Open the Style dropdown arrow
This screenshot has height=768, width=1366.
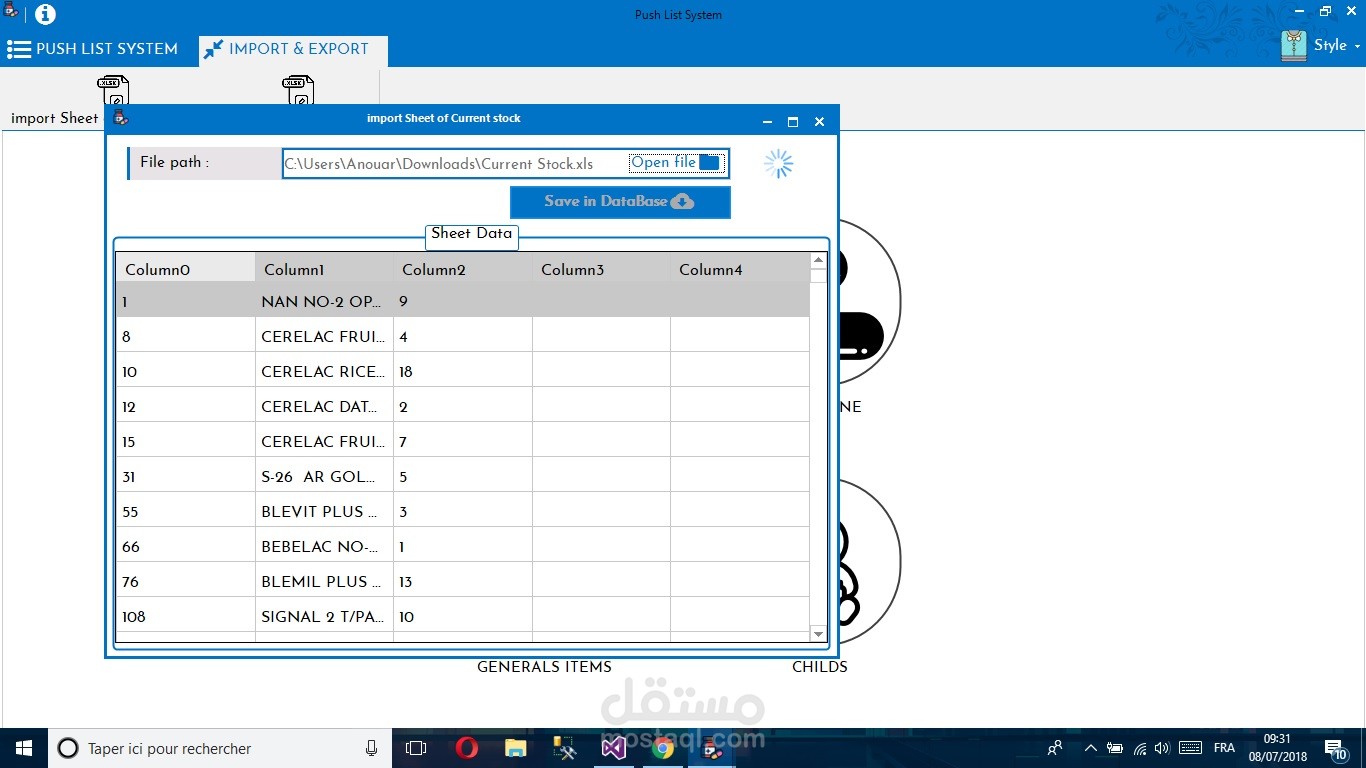coord(1357,47)
